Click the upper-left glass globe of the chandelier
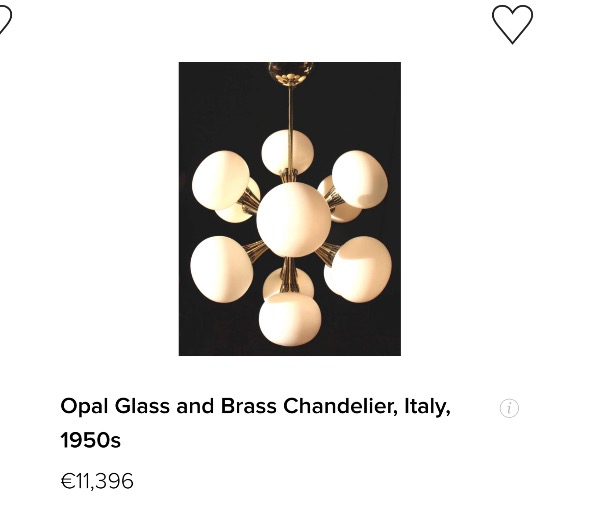The height and width of the screenshot is (518, 600). (x=221, y=180)
